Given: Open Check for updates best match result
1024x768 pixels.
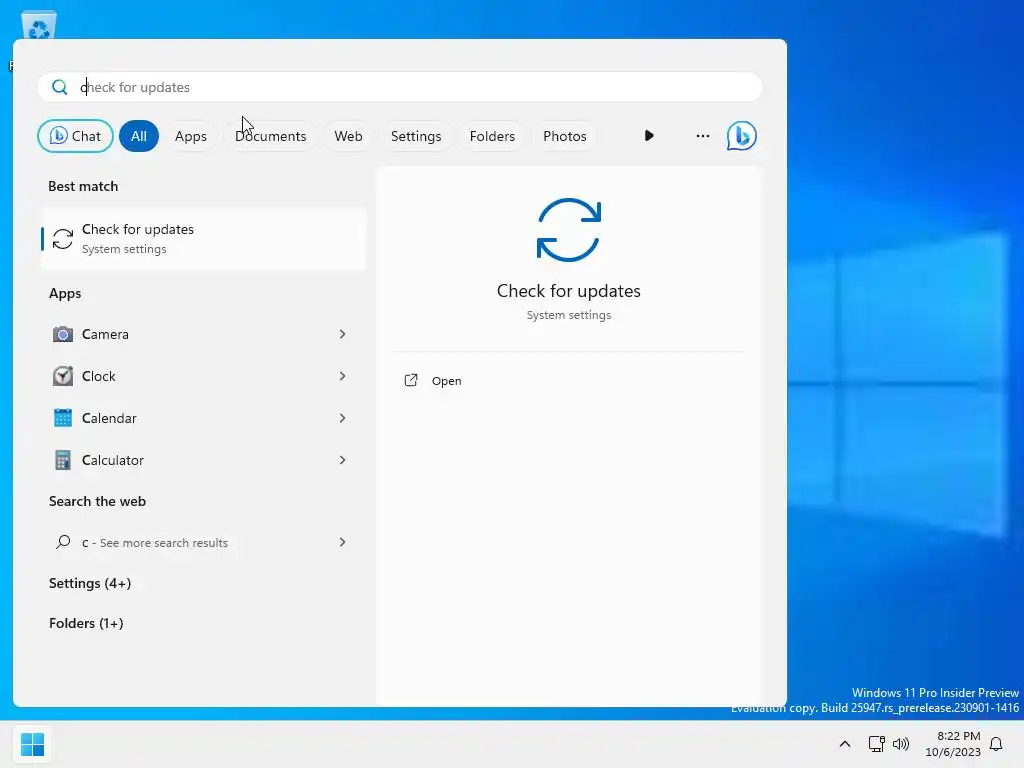Looking at the screenshot, I should (x=204, y=239).
